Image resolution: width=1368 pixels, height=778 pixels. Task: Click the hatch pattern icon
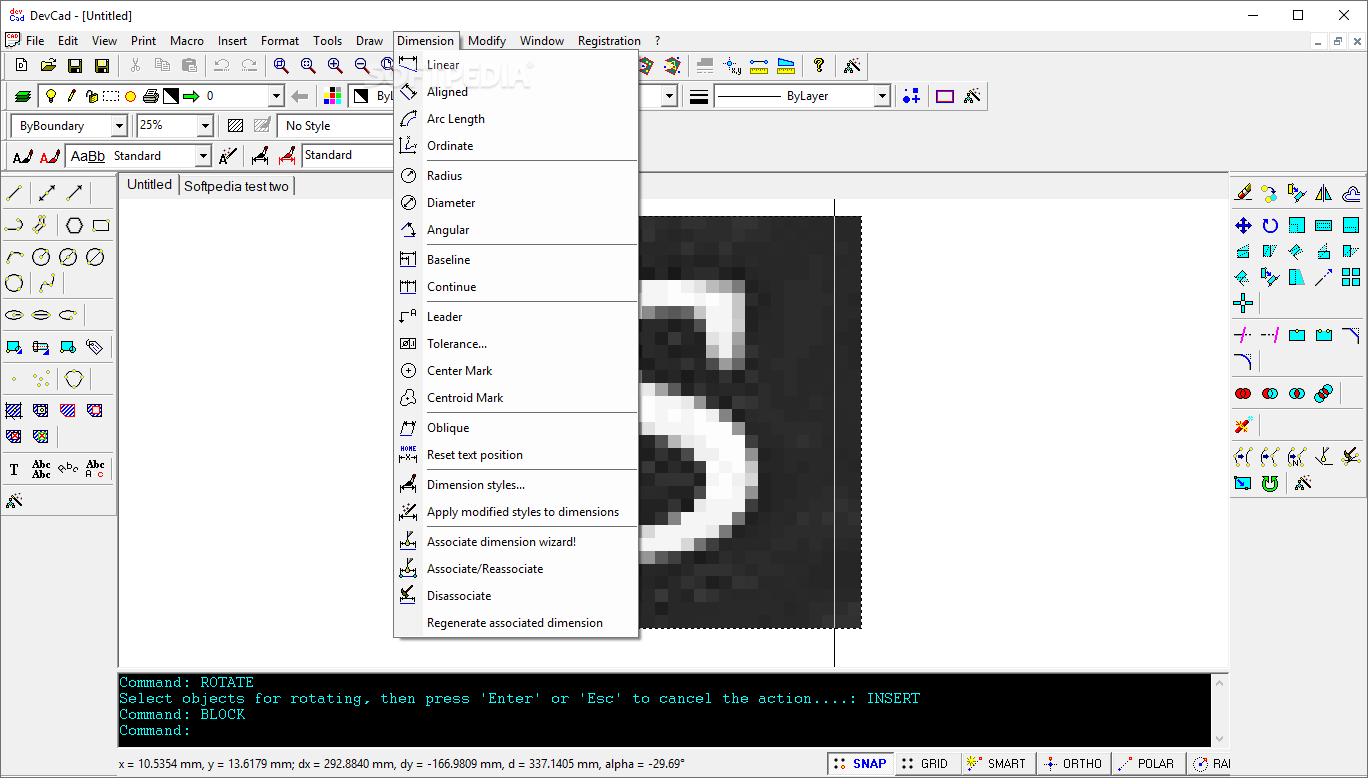click(x=235, y=126)
